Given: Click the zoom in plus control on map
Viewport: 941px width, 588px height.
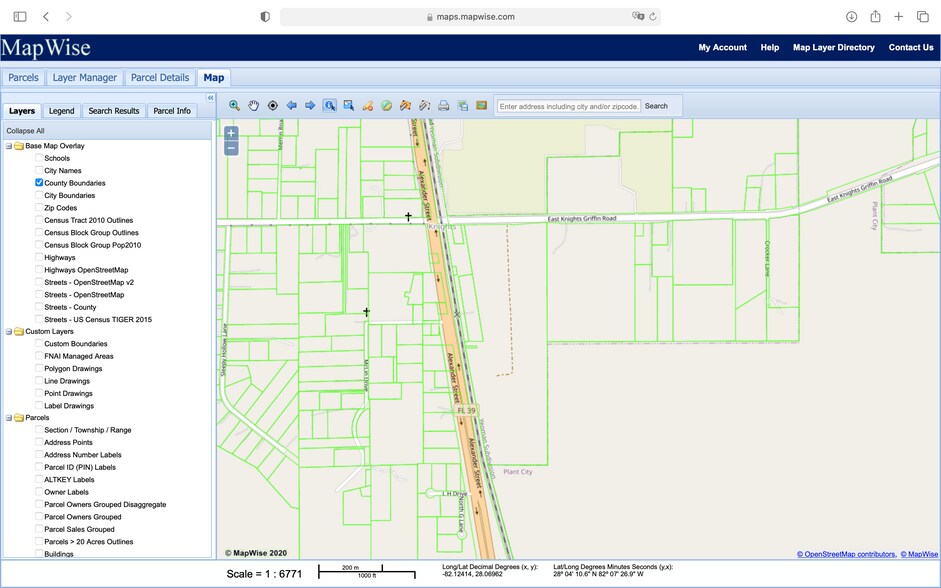Looking at the screenshot, I should (231, 132).
